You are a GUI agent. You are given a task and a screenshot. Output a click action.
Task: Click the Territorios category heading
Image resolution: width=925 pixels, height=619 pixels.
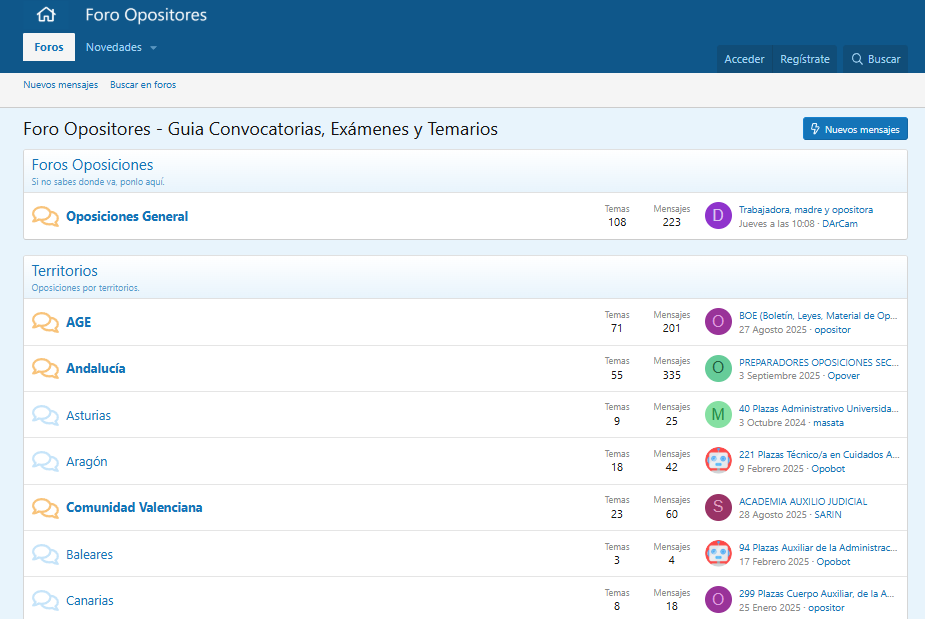65,271
